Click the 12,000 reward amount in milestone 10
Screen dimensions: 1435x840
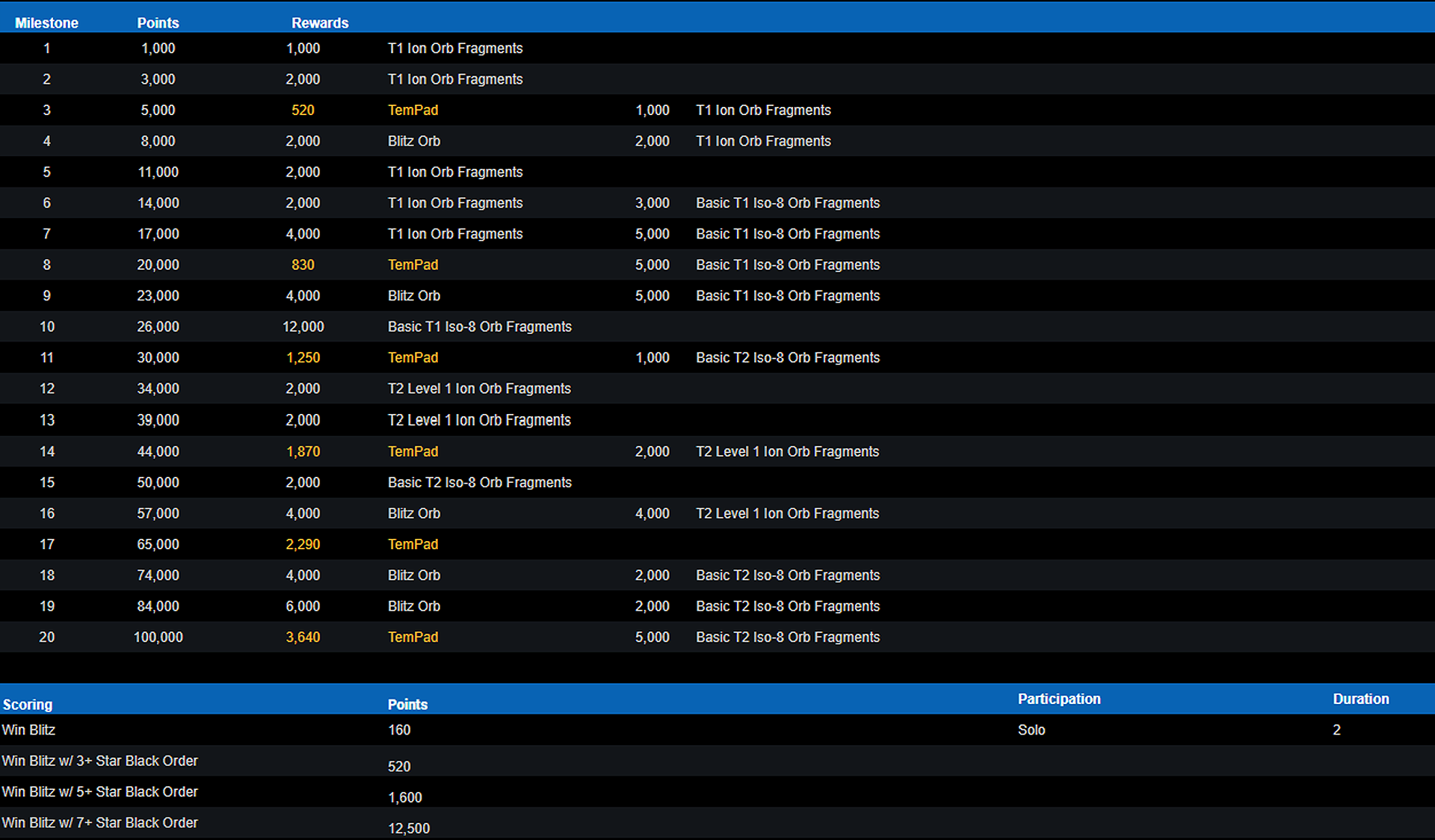pyautogui.click(x=303, y=327)
